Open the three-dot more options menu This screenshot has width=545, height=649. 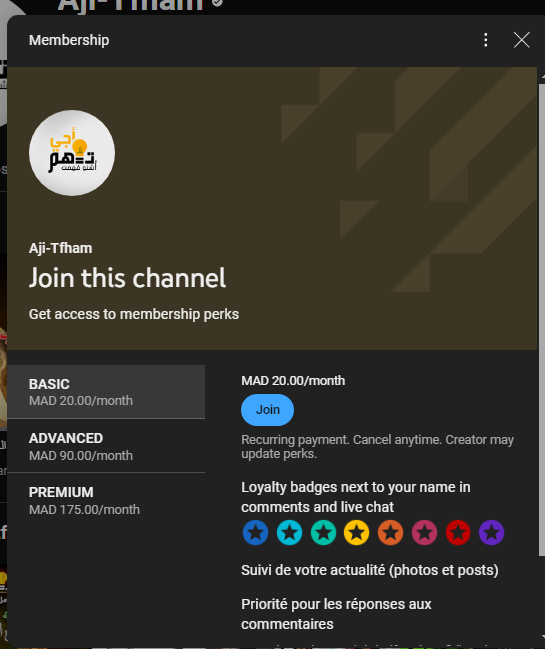coord(486,40)
